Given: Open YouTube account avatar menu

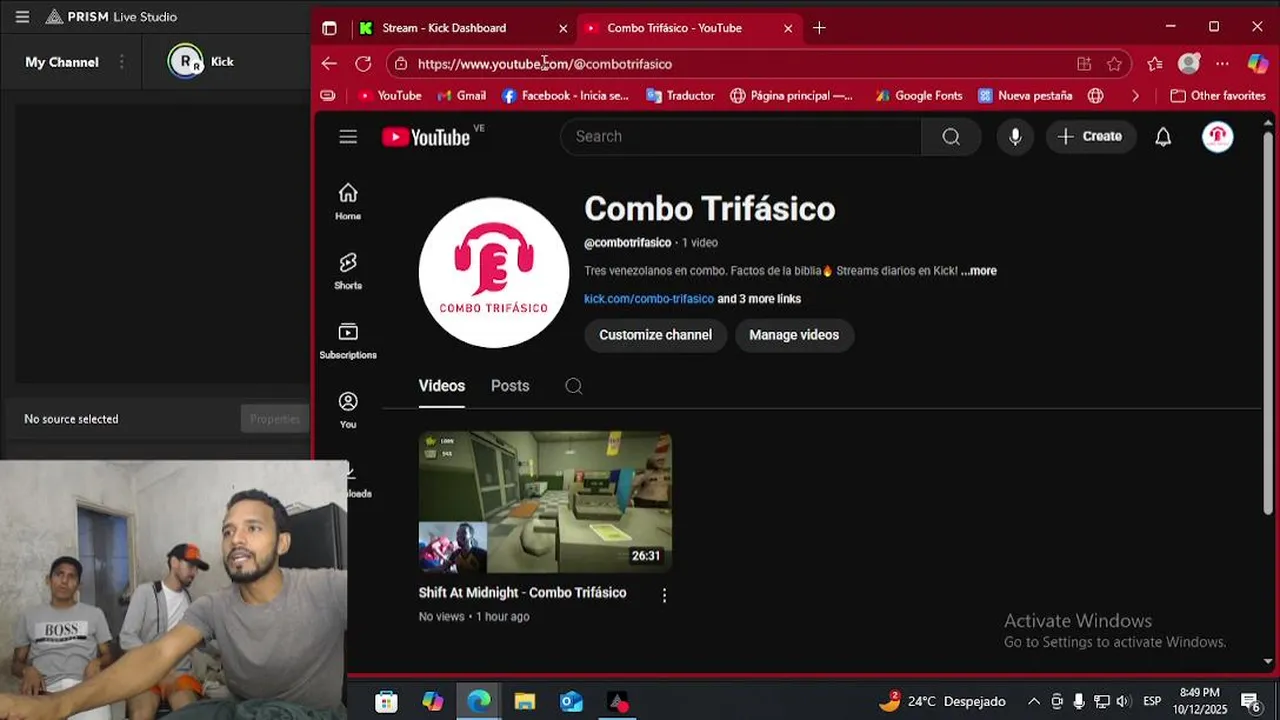Looking at the screenshot, I should (1217, 137).
